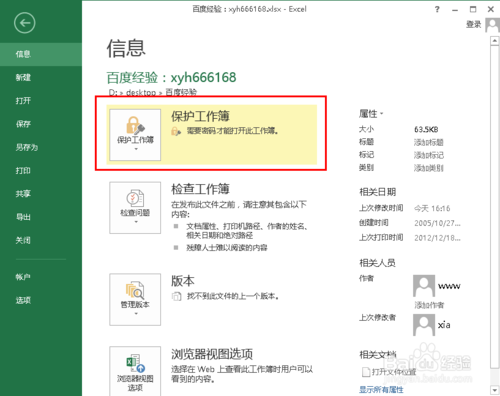
Task: Click the last modifier xia avatar
Action: (x=424, y=325)
